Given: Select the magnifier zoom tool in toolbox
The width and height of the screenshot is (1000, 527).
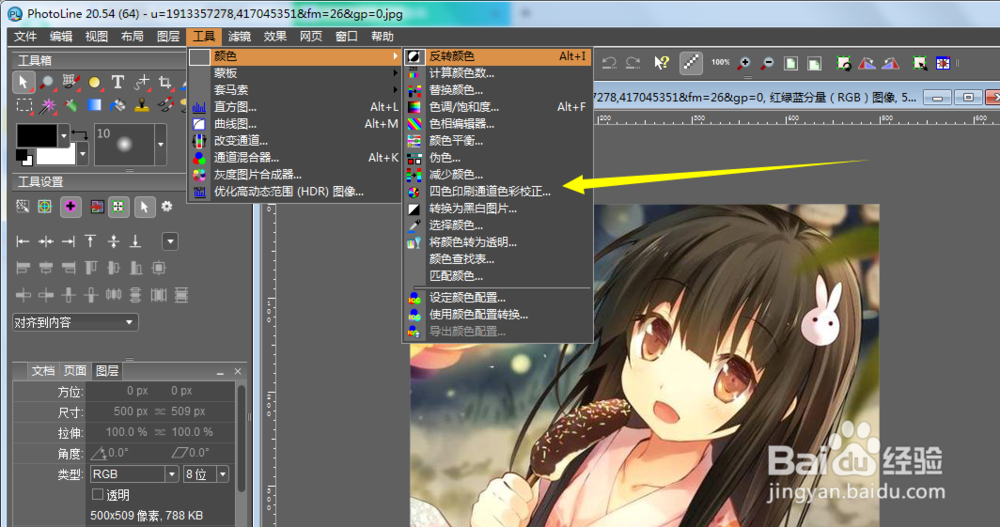Looking at the screenshot, I should 47,82.
